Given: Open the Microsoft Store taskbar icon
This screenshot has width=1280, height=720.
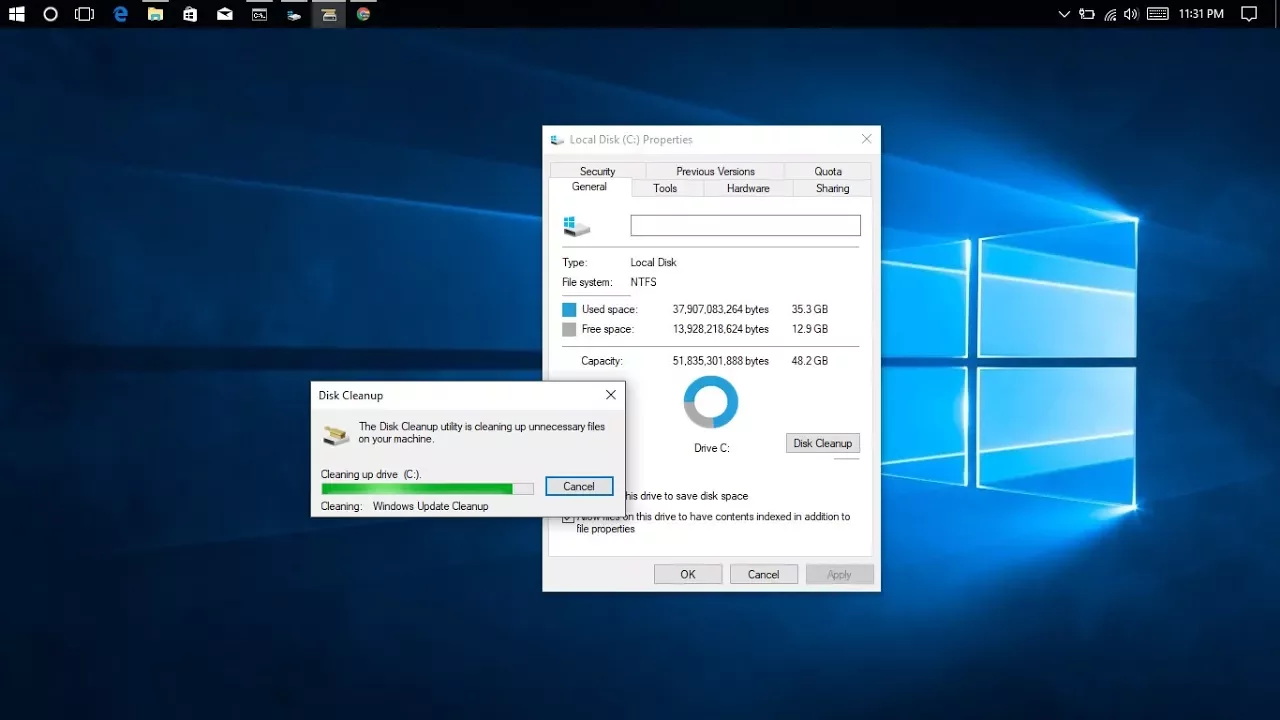Looking at the screenshot, I should coord(190,14).
